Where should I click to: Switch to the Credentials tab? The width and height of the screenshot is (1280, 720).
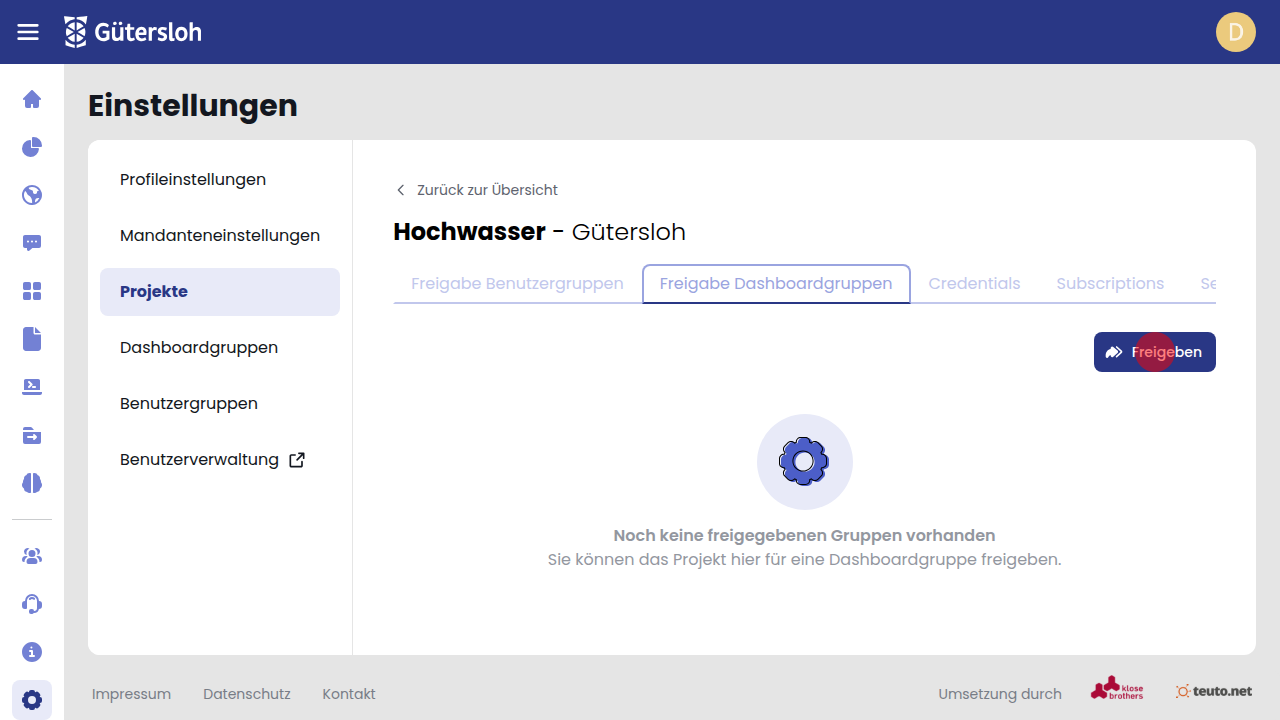pos(974,284)
